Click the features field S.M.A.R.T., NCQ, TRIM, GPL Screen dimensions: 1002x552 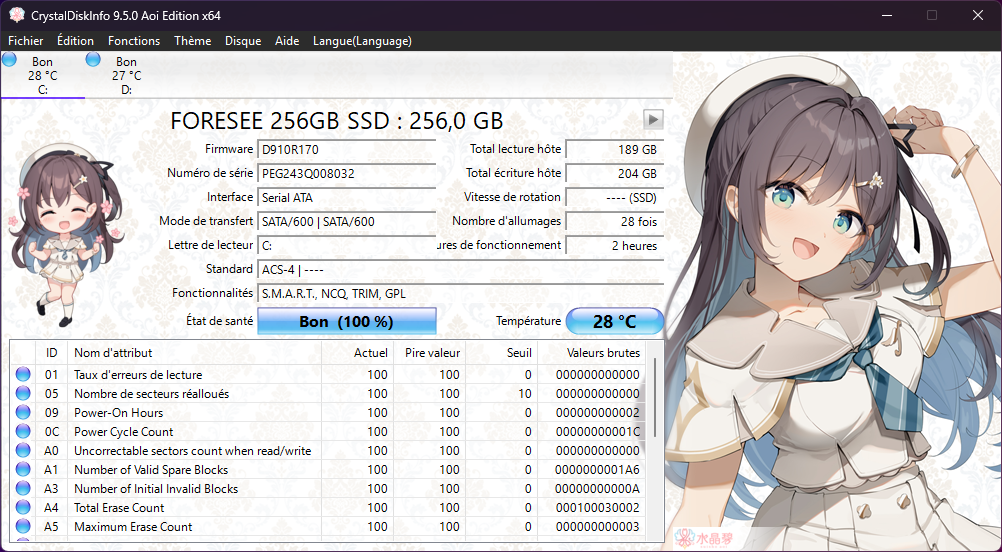460,294
